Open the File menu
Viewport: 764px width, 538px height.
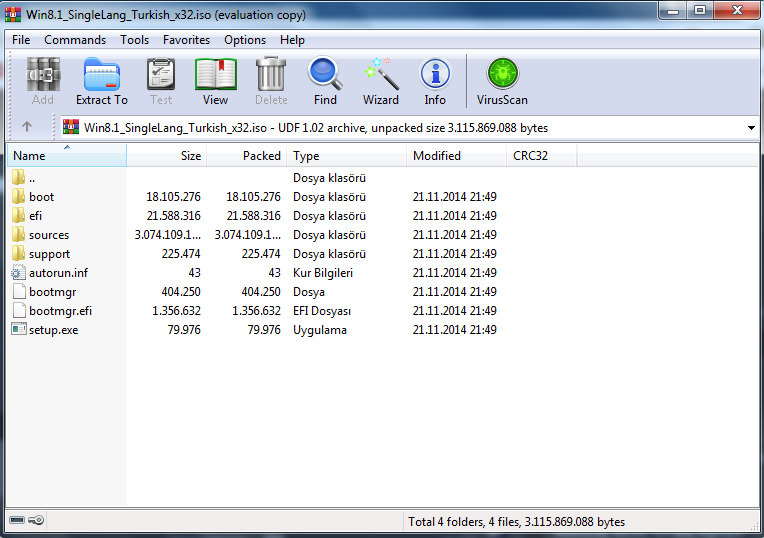(21, 40)
